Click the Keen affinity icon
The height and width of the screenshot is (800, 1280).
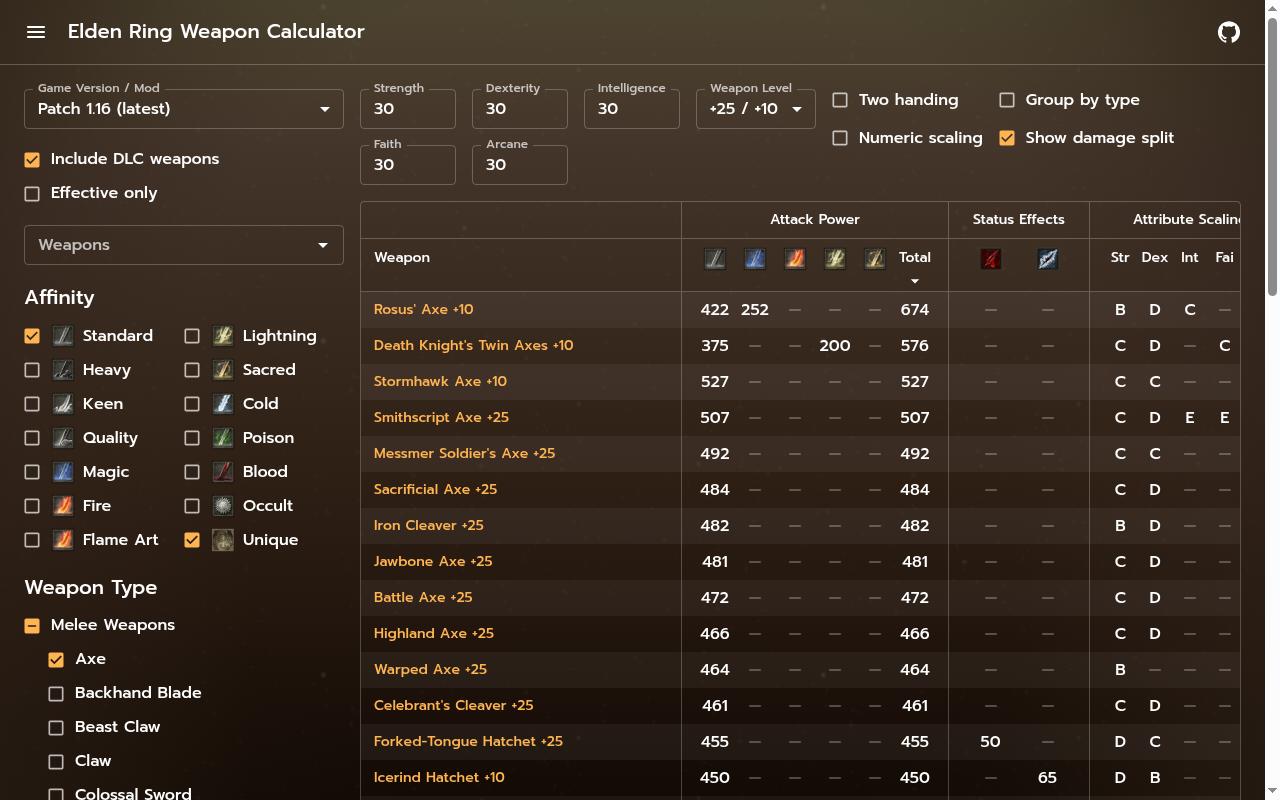(63, 404)
